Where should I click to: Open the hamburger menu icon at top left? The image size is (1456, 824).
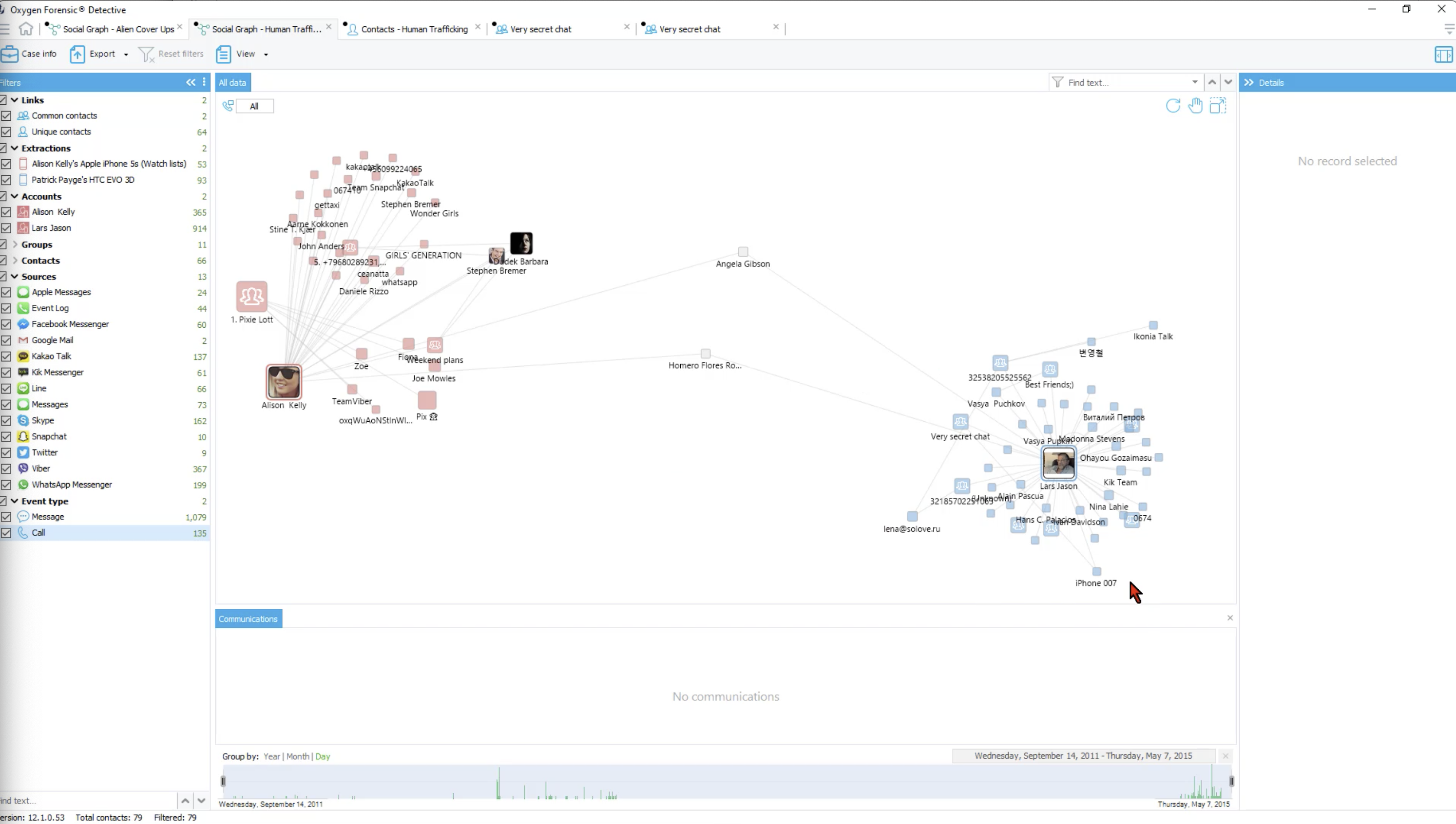point(4,29)
